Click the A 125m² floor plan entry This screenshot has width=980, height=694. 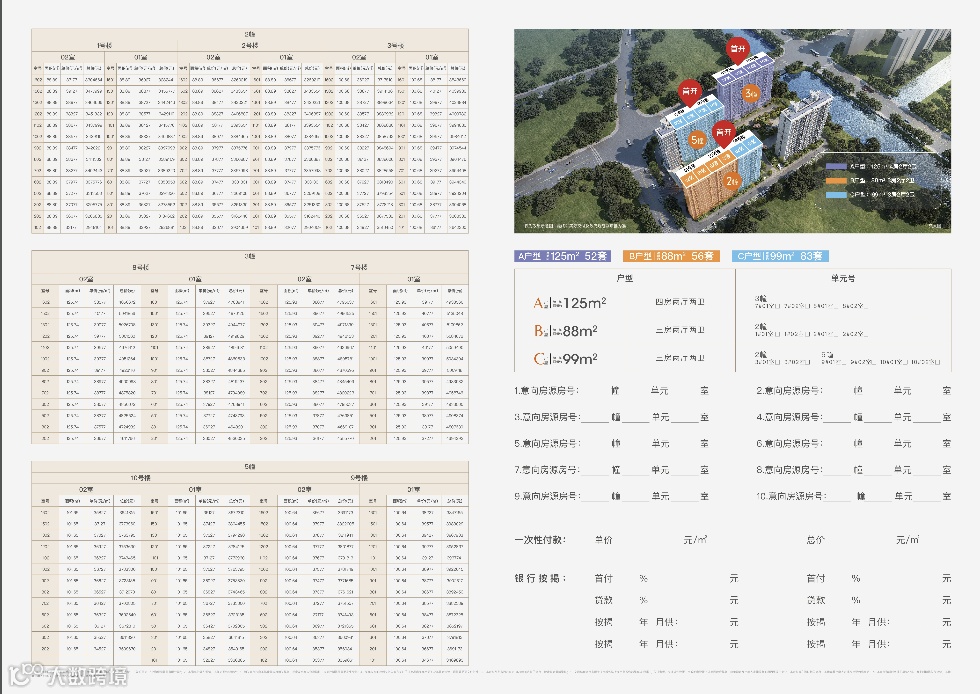(x=569, y=303)
